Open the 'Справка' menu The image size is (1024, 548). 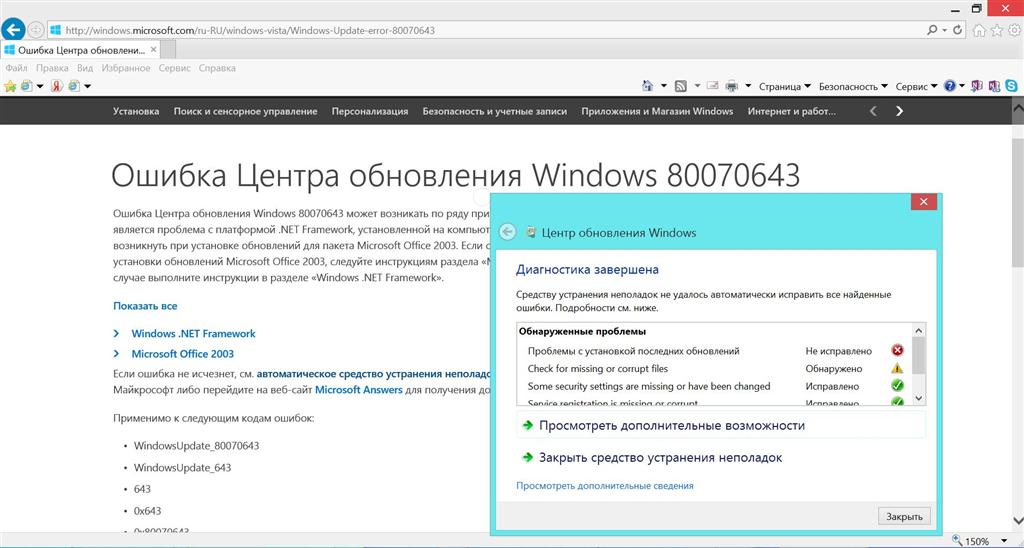pyautogui.click(x=217, y=68)
